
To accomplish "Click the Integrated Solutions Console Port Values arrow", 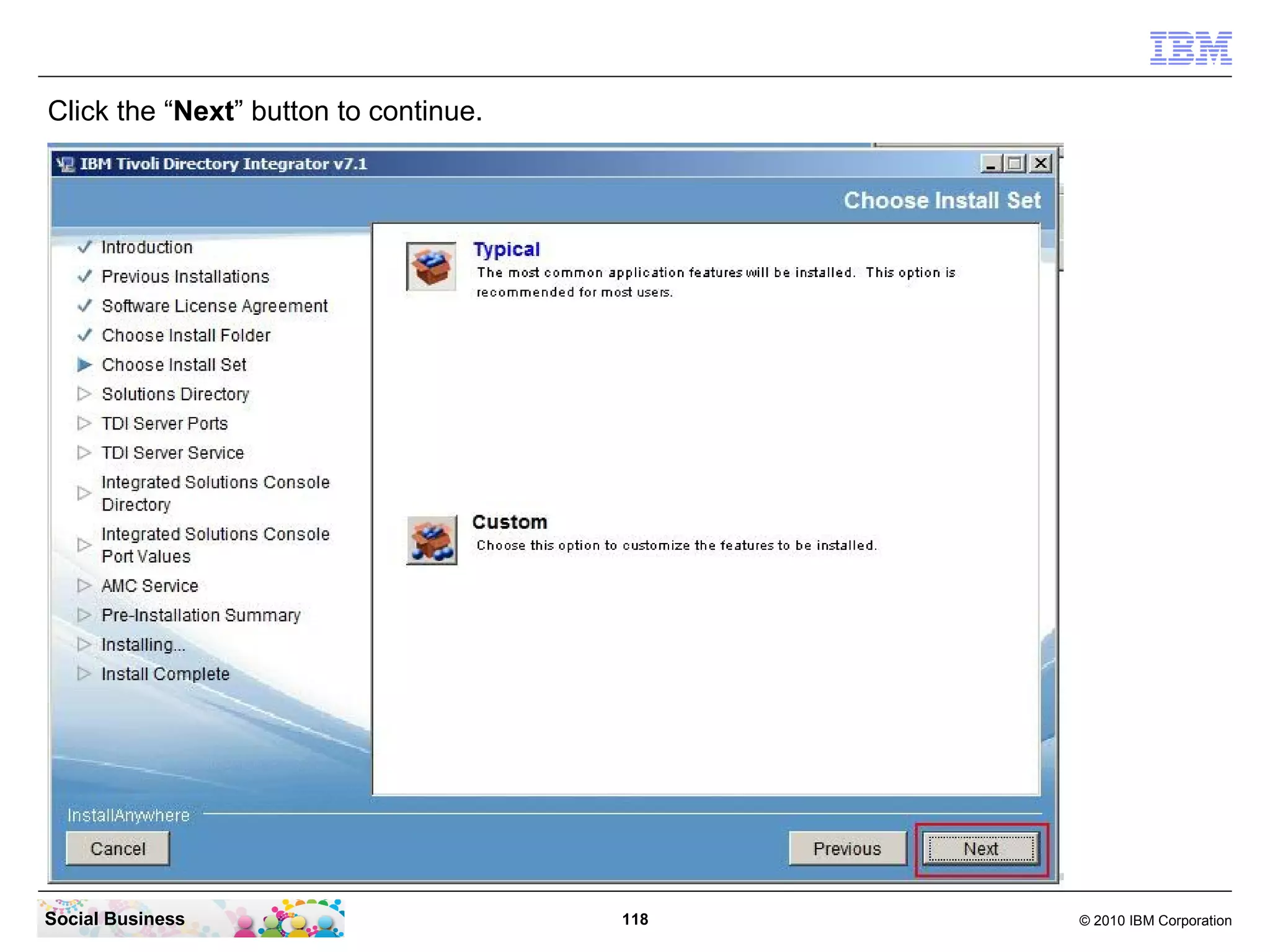I will [x=84, y=545].
